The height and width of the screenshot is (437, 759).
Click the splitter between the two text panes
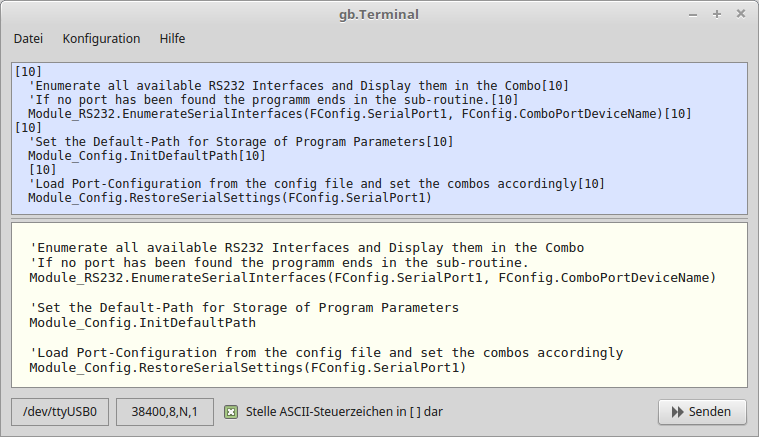click(379, 219)
